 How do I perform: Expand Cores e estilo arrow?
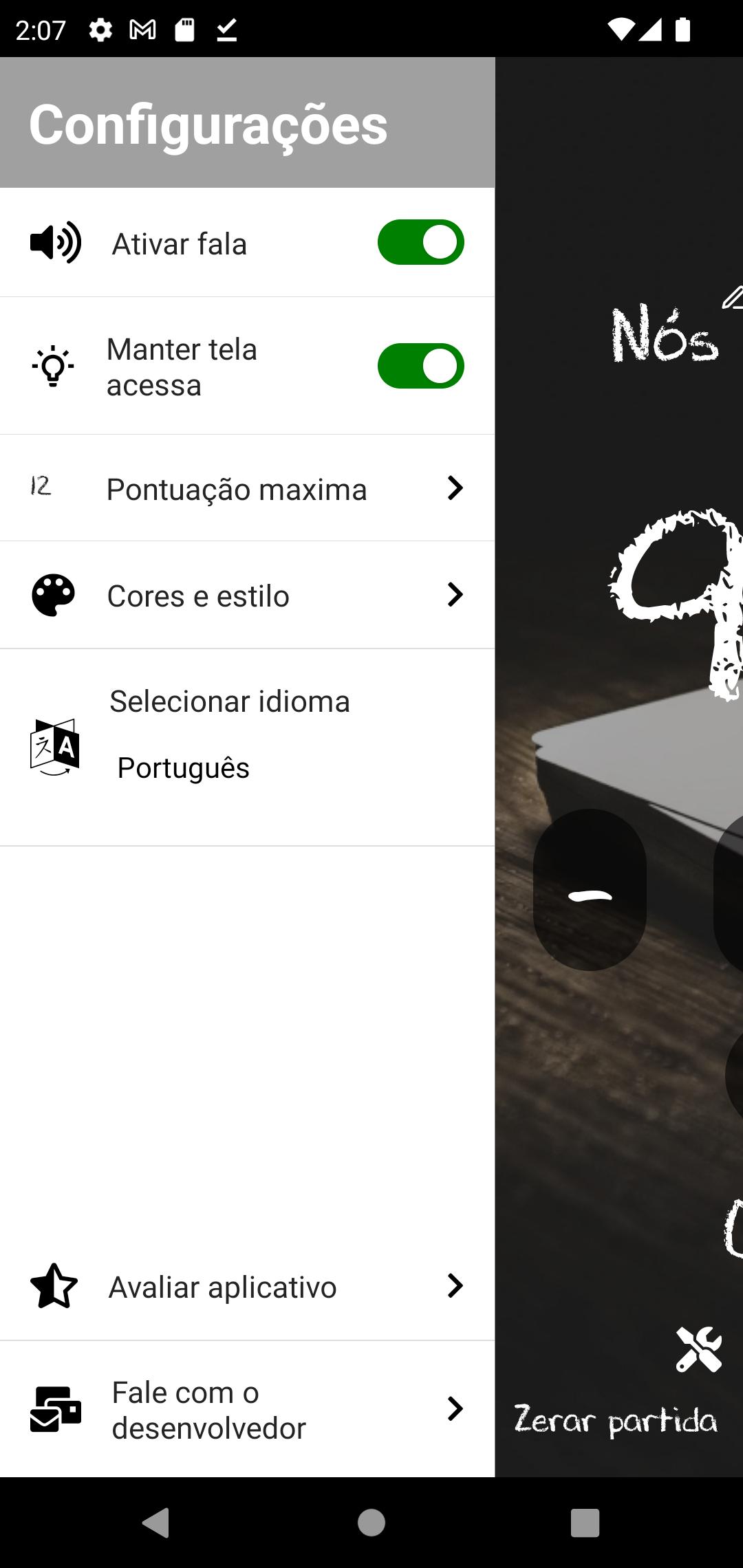[455, 594]
